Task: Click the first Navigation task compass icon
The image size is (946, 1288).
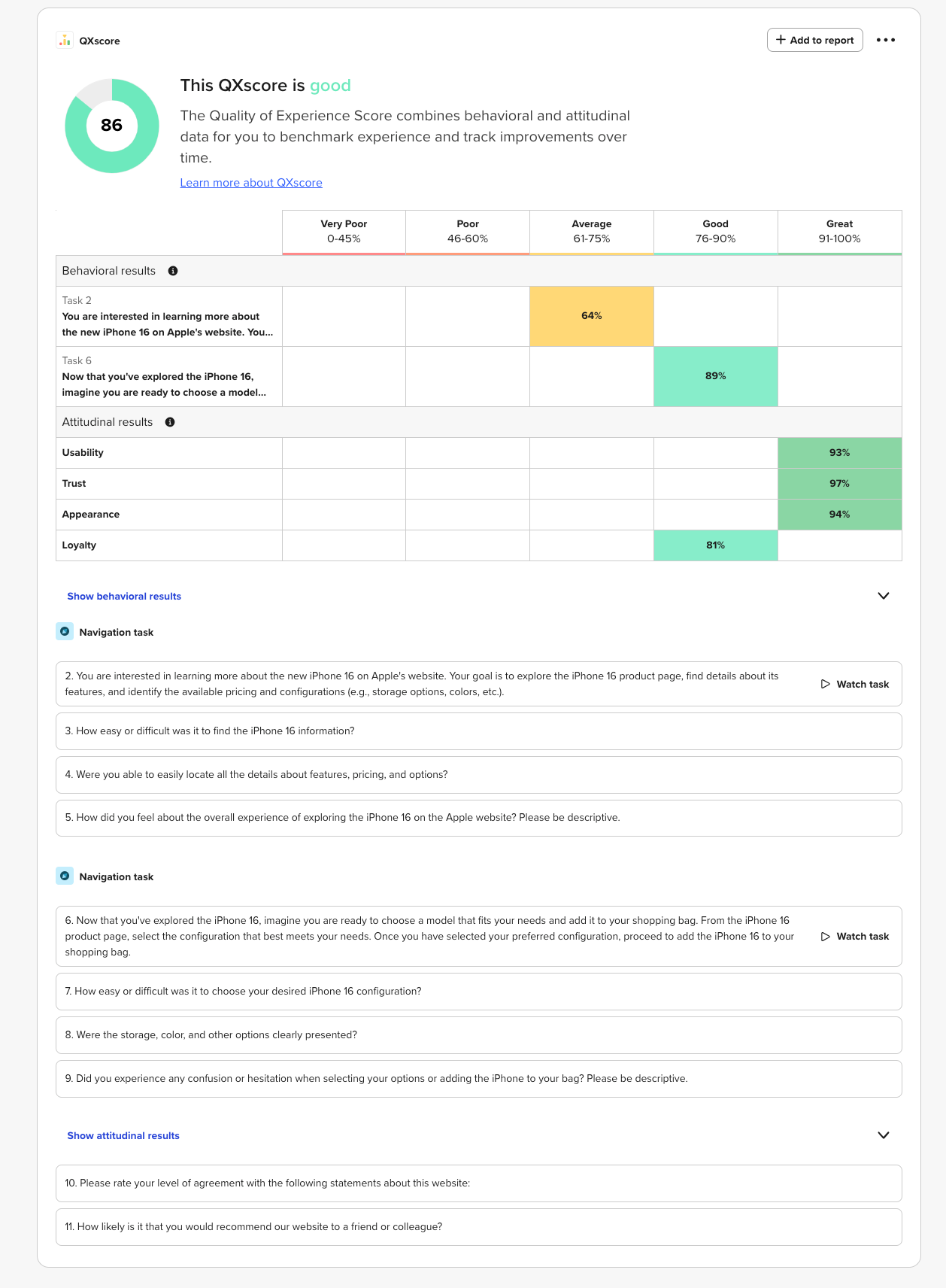Action: (65, 632)
